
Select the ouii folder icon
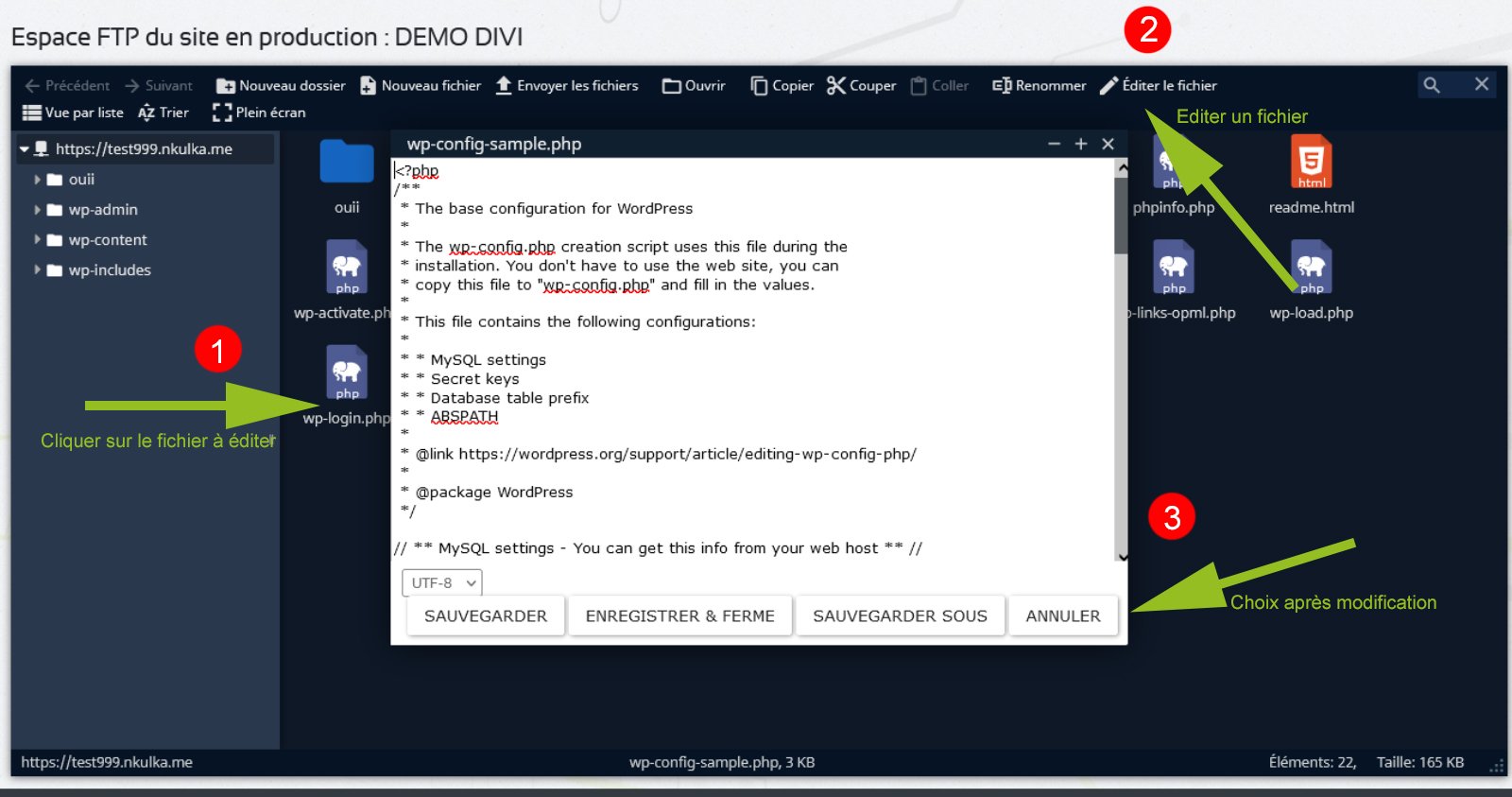(347, 162)
